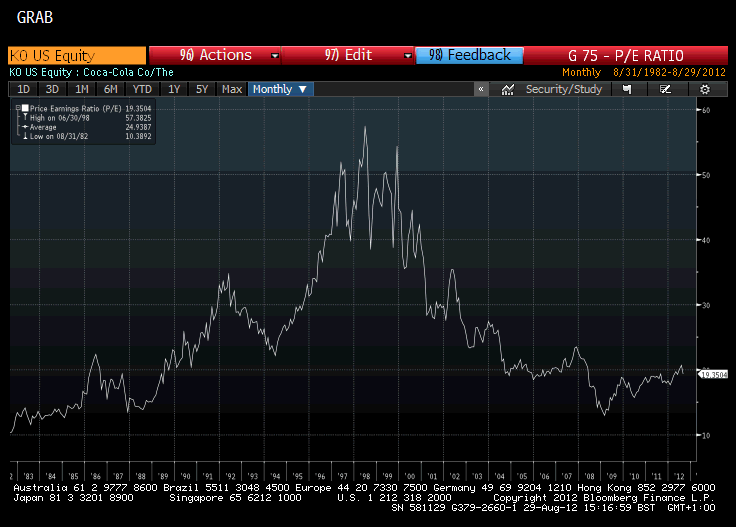736x527 pixels.
Task: Click the orange Monthly label near date range
Action: 581,72
